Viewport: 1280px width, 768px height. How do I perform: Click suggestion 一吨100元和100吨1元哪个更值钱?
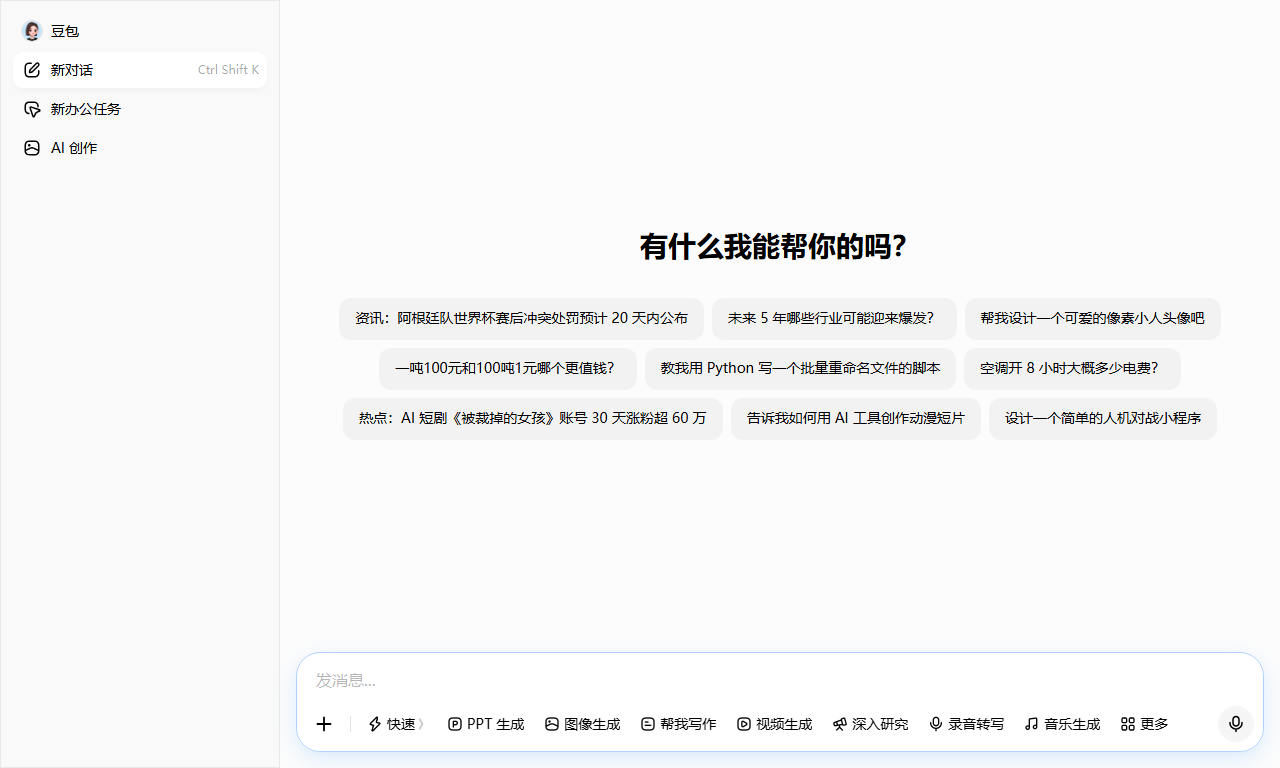coord(508,369)
